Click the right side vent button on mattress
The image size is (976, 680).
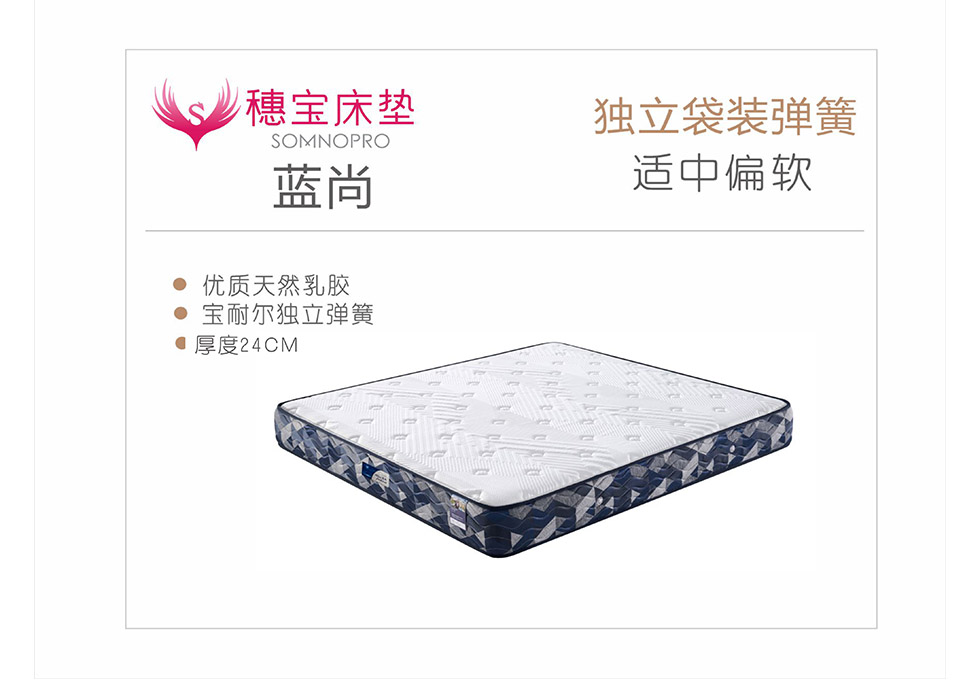[733, 448]
